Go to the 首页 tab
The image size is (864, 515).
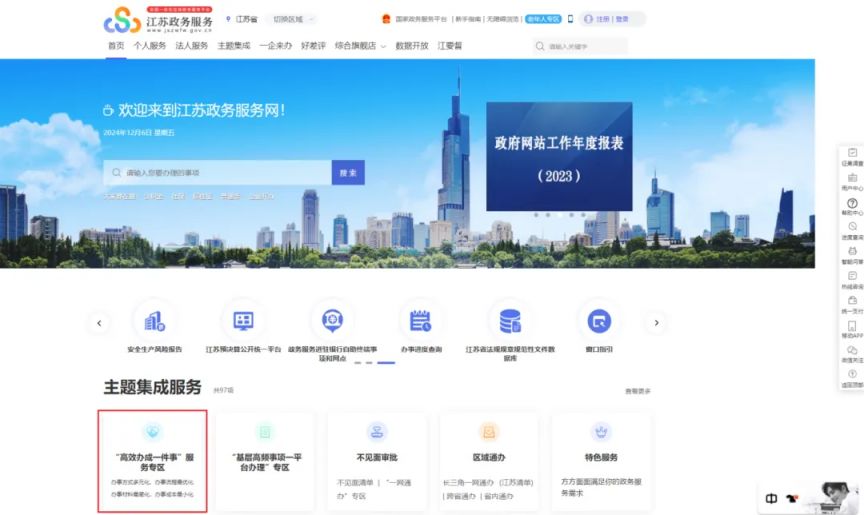click(x=116, y=46)
